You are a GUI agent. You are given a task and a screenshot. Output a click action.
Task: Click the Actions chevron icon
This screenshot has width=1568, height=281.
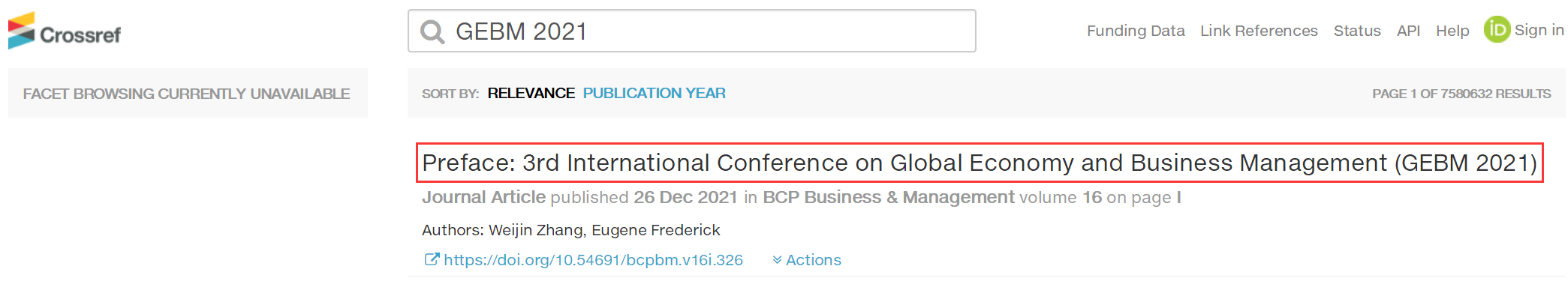point(777,260)
